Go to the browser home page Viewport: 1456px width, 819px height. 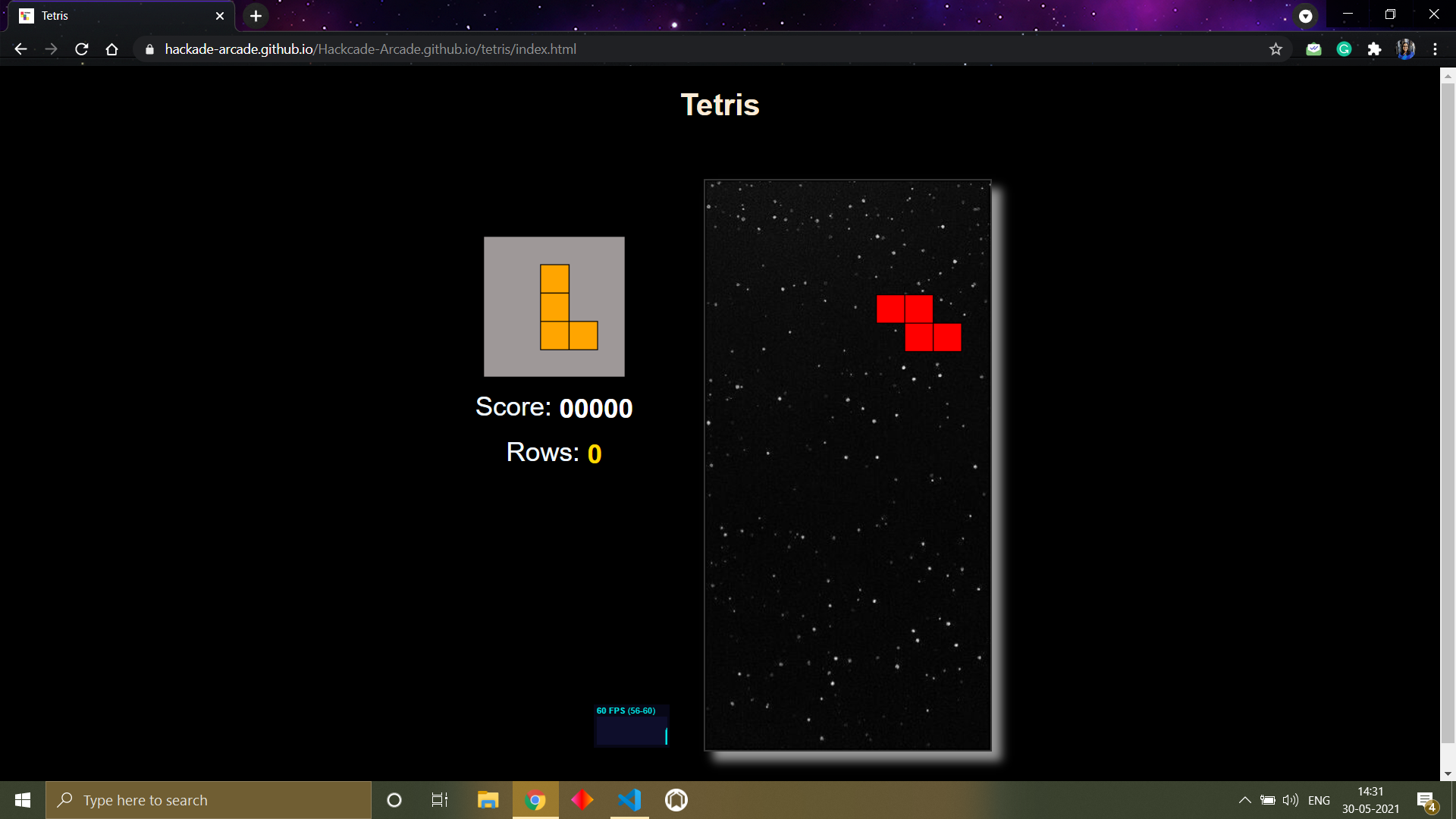111,49
